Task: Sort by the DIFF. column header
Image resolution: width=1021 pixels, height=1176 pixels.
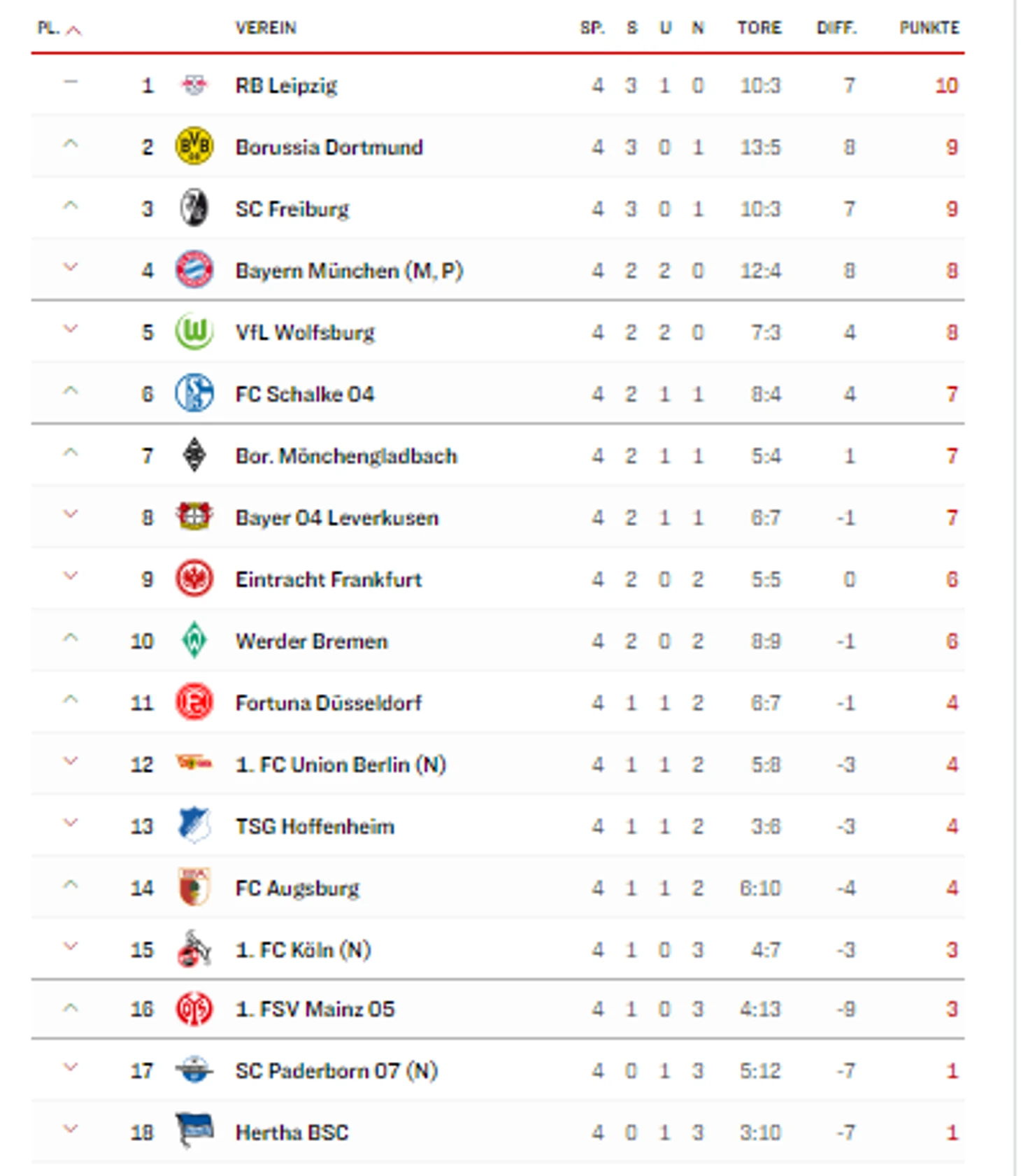Action: click(836, 28)
